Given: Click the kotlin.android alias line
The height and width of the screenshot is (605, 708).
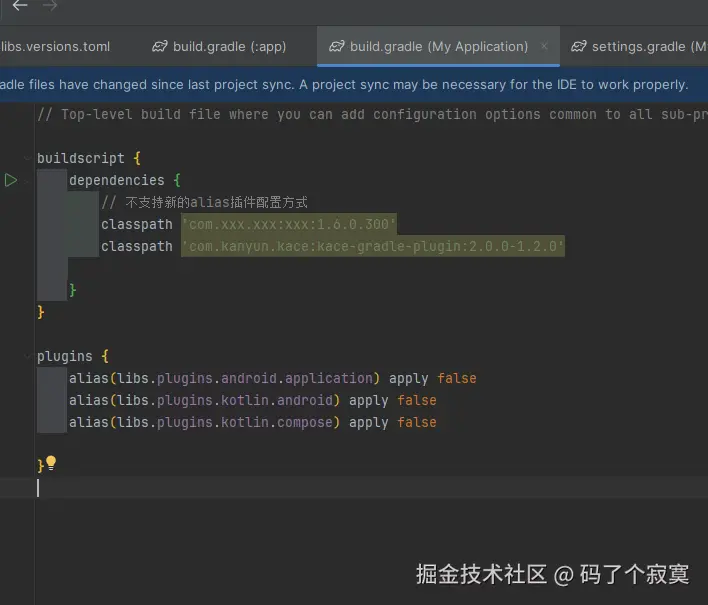Looking at the screenshot, I should click(253, 400).
